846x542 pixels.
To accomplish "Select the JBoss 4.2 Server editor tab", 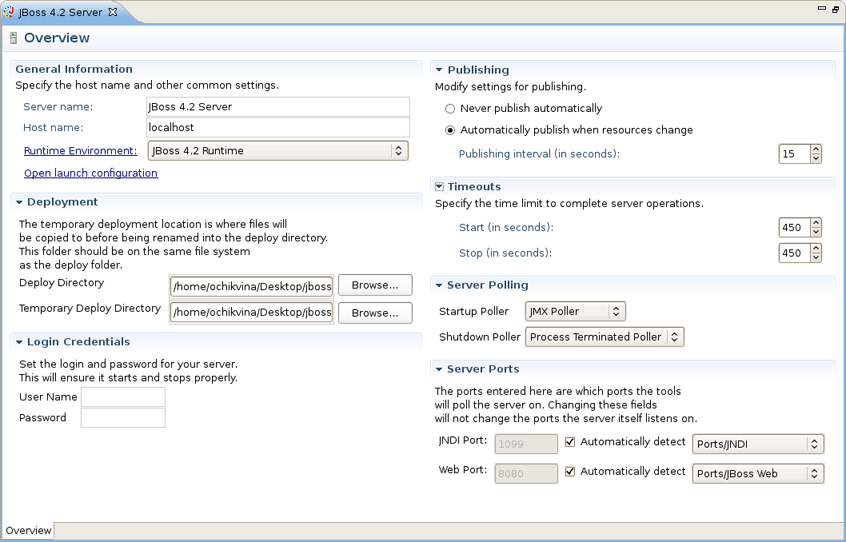I will 60,12.
